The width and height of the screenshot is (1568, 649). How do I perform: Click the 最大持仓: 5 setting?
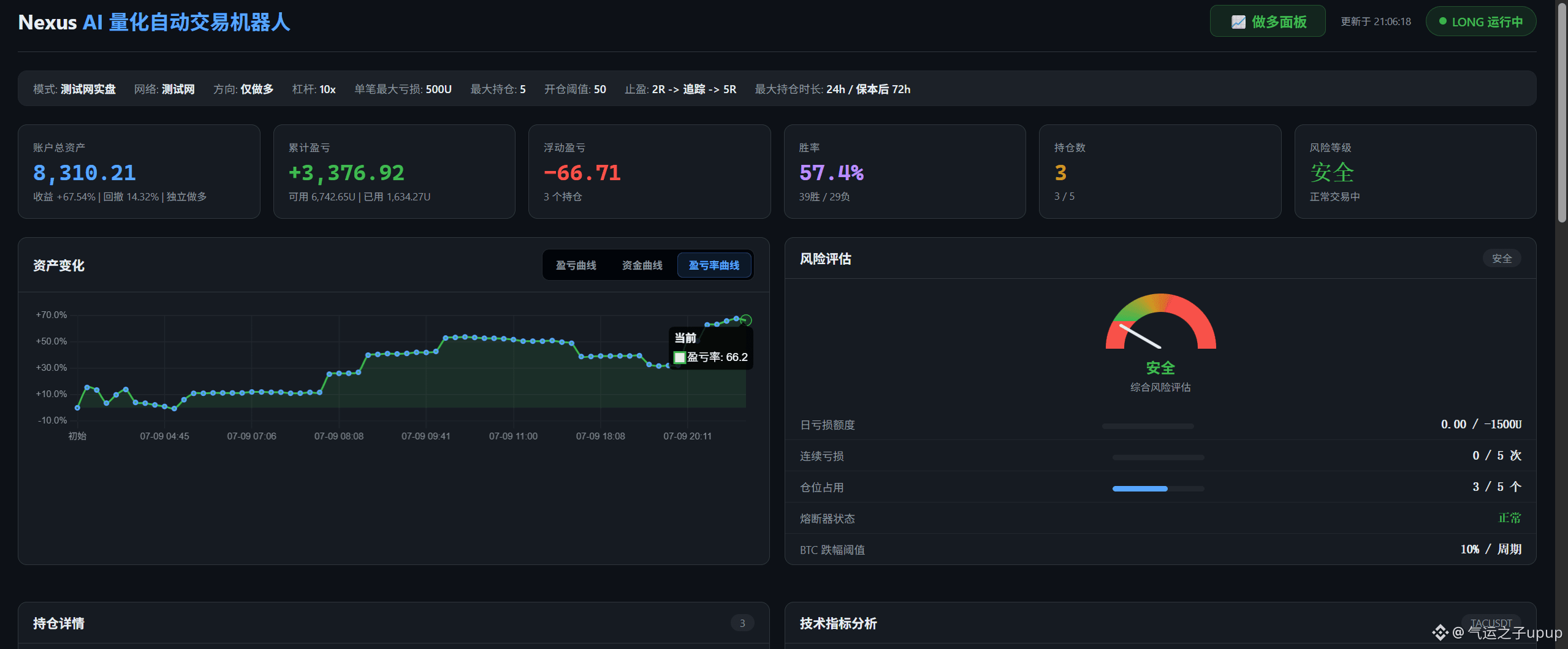(x=498, y=89)
